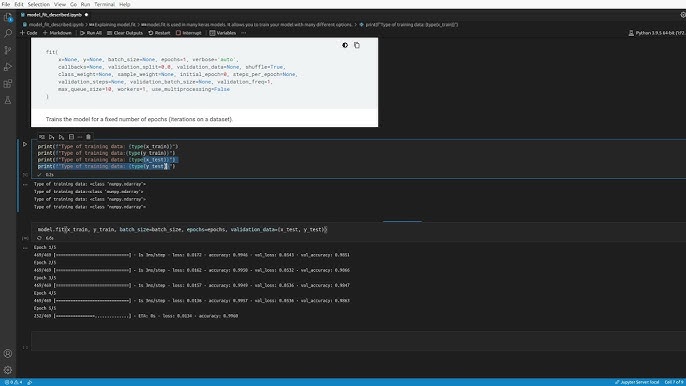The height and width of the screenshot is (386, 686).
Task: Open the cell toolbar more actions ellipsis
Action: [80, 137]
